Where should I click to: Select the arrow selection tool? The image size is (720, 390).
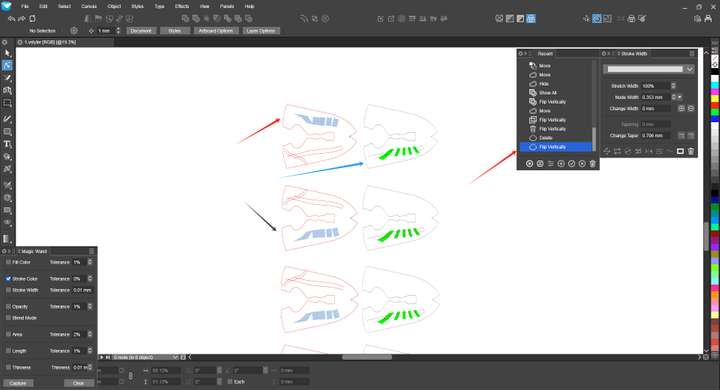point(7,53)
